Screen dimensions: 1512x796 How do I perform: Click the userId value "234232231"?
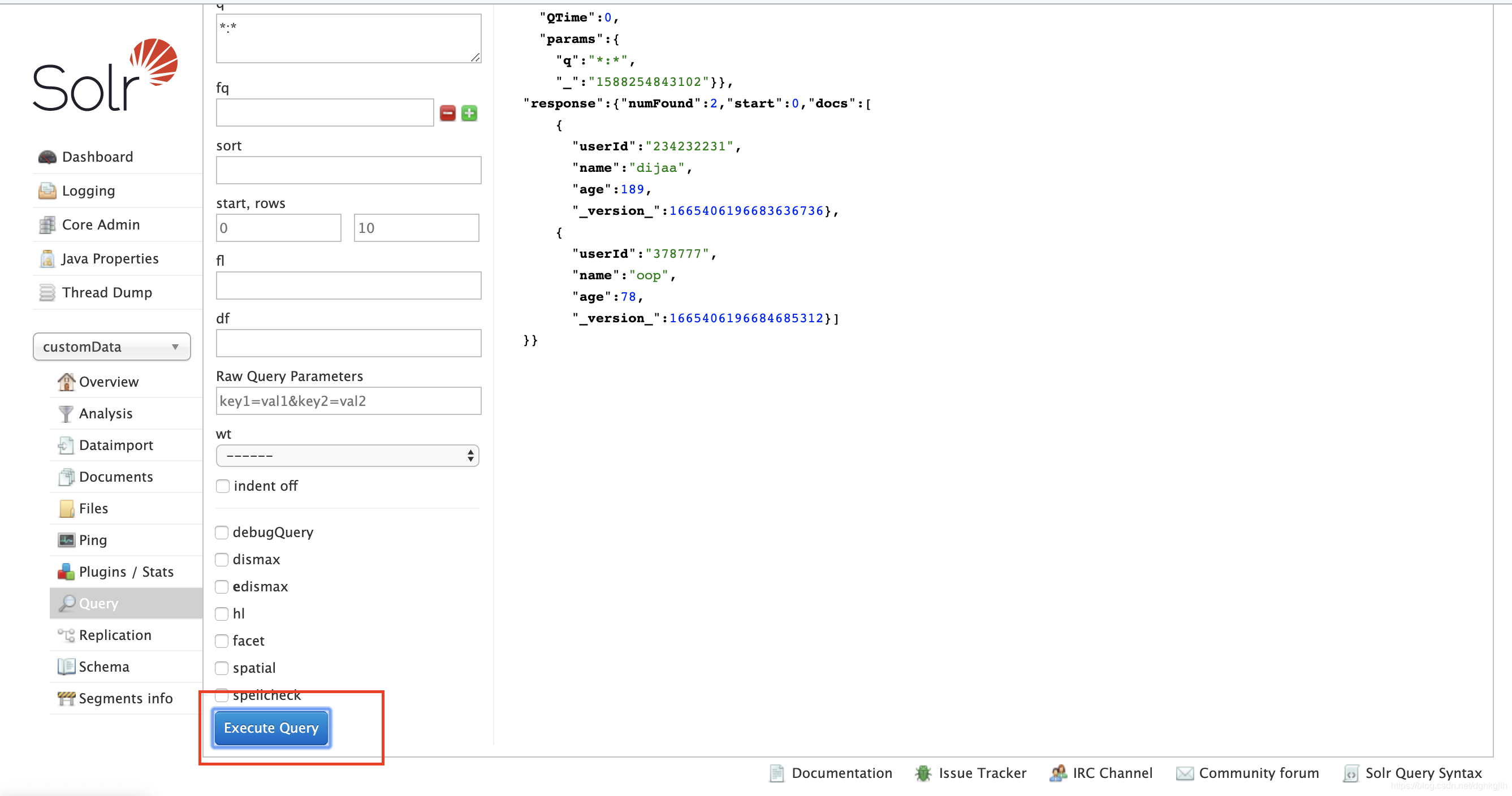tap(690, 146)
